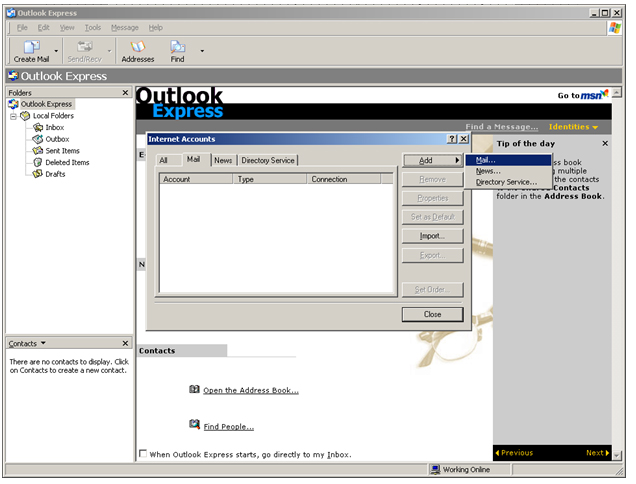Open the Send/Recv dropdown arrow
Screen dimensions: 636x484
pyautogui.click(x=110, y=51)
